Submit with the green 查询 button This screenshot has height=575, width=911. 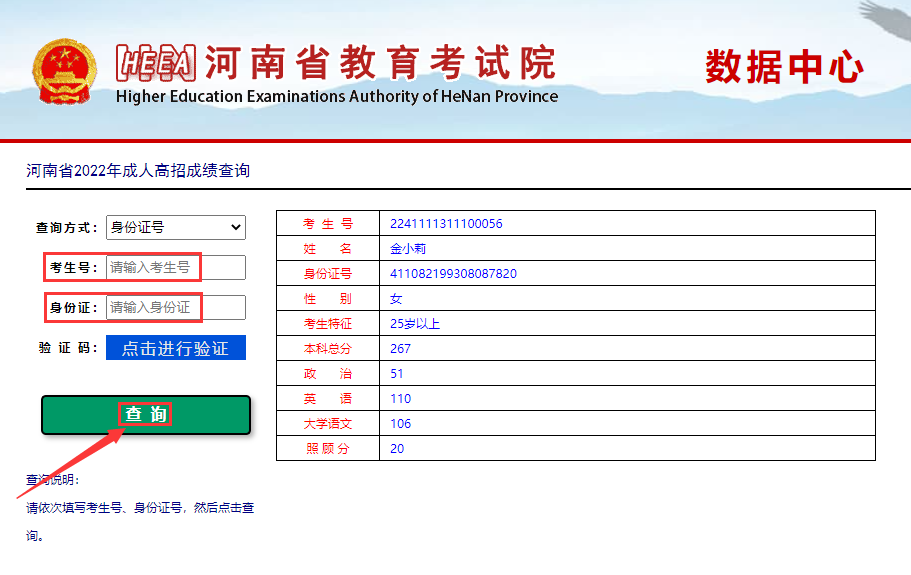point(146,415)
